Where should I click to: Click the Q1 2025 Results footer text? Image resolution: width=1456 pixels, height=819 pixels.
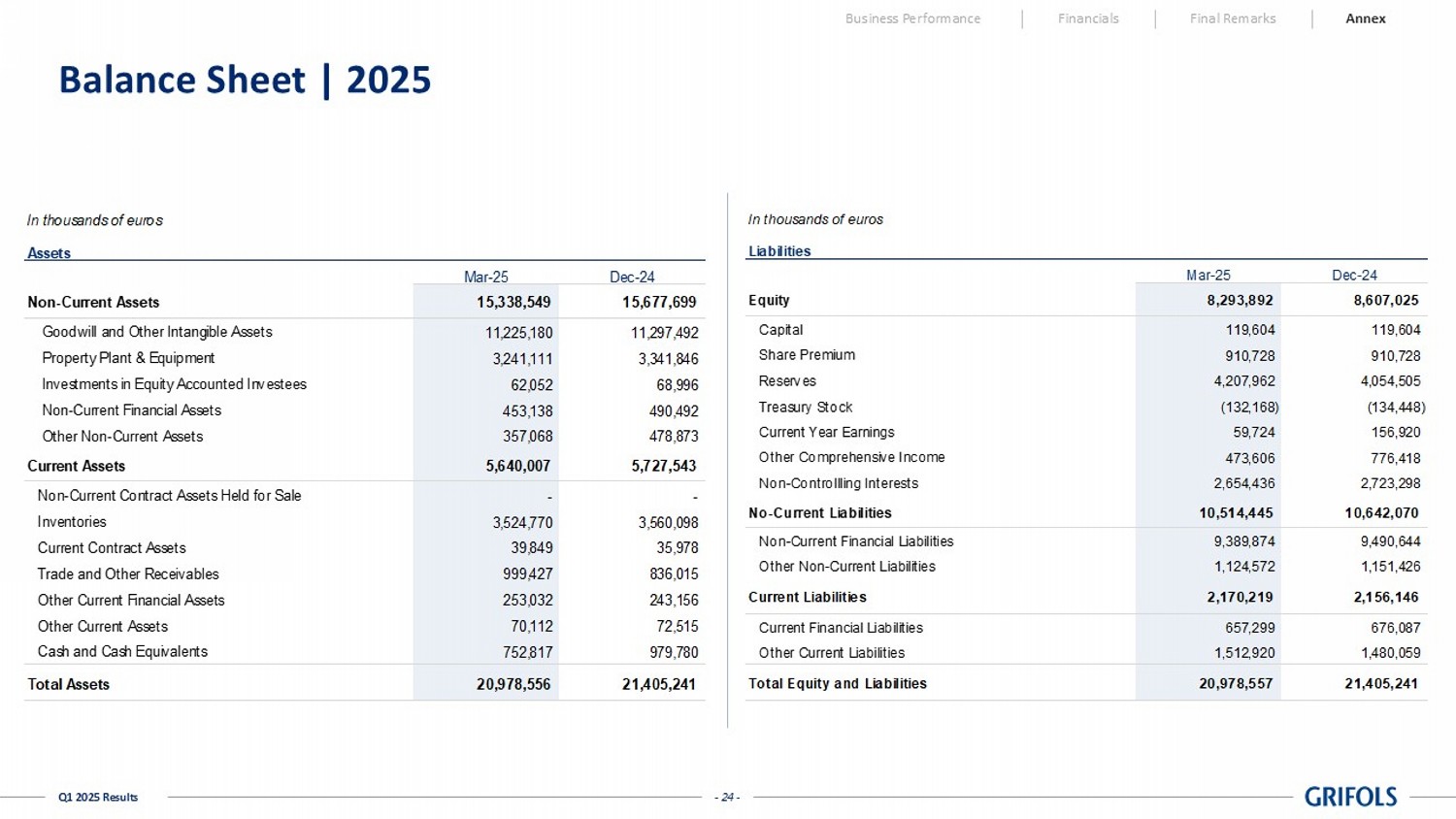point(98,798)
